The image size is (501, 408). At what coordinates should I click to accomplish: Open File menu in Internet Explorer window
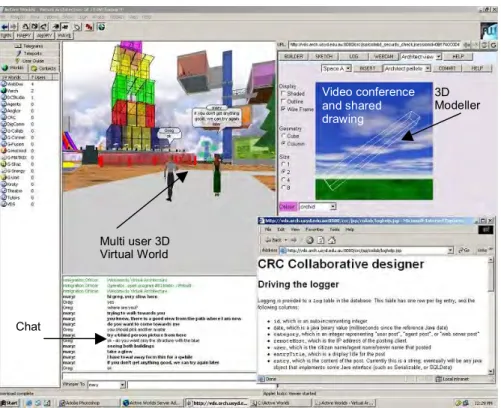(x=268, y=229)
